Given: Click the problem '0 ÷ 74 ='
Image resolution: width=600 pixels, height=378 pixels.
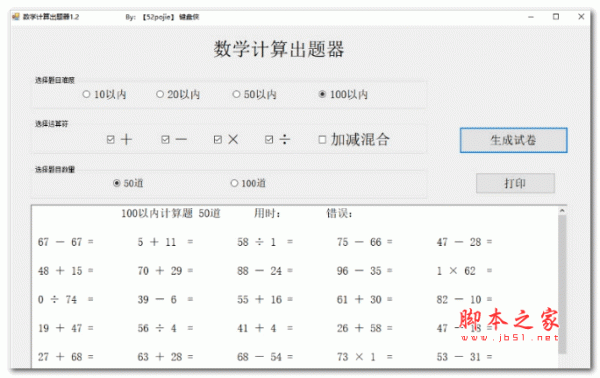Looking at the screenshot, I should [65, 299].
